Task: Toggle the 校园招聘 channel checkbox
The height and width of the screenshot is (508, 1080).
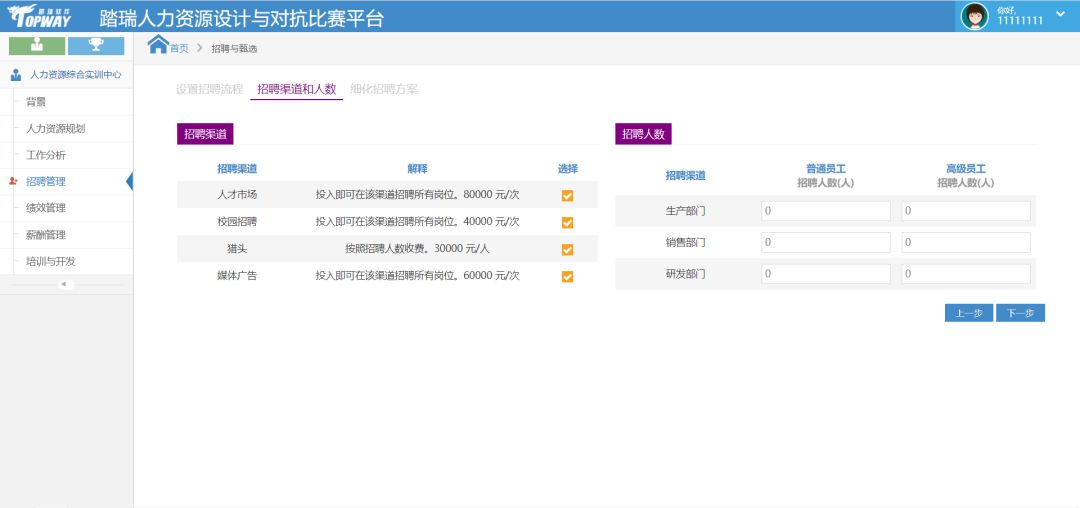Action: pyautogui.click(x=567, y=223)
